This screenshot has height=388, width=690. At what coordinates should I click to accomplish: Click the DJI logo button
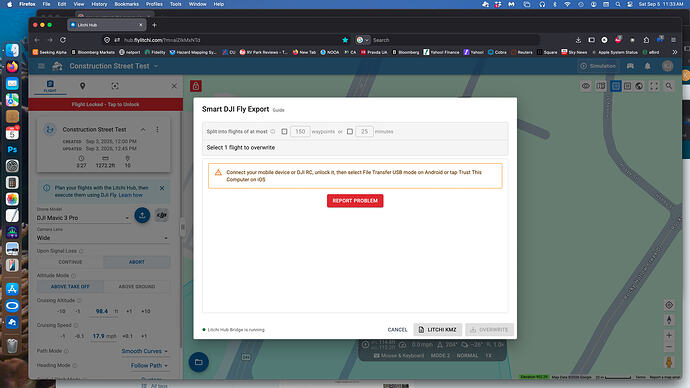162,215
